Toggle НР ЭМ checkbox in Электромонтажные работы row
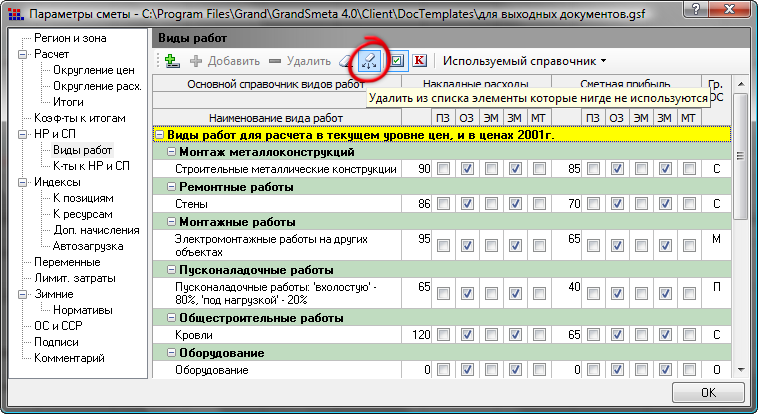The image size is (758, 414). (491, 245)
